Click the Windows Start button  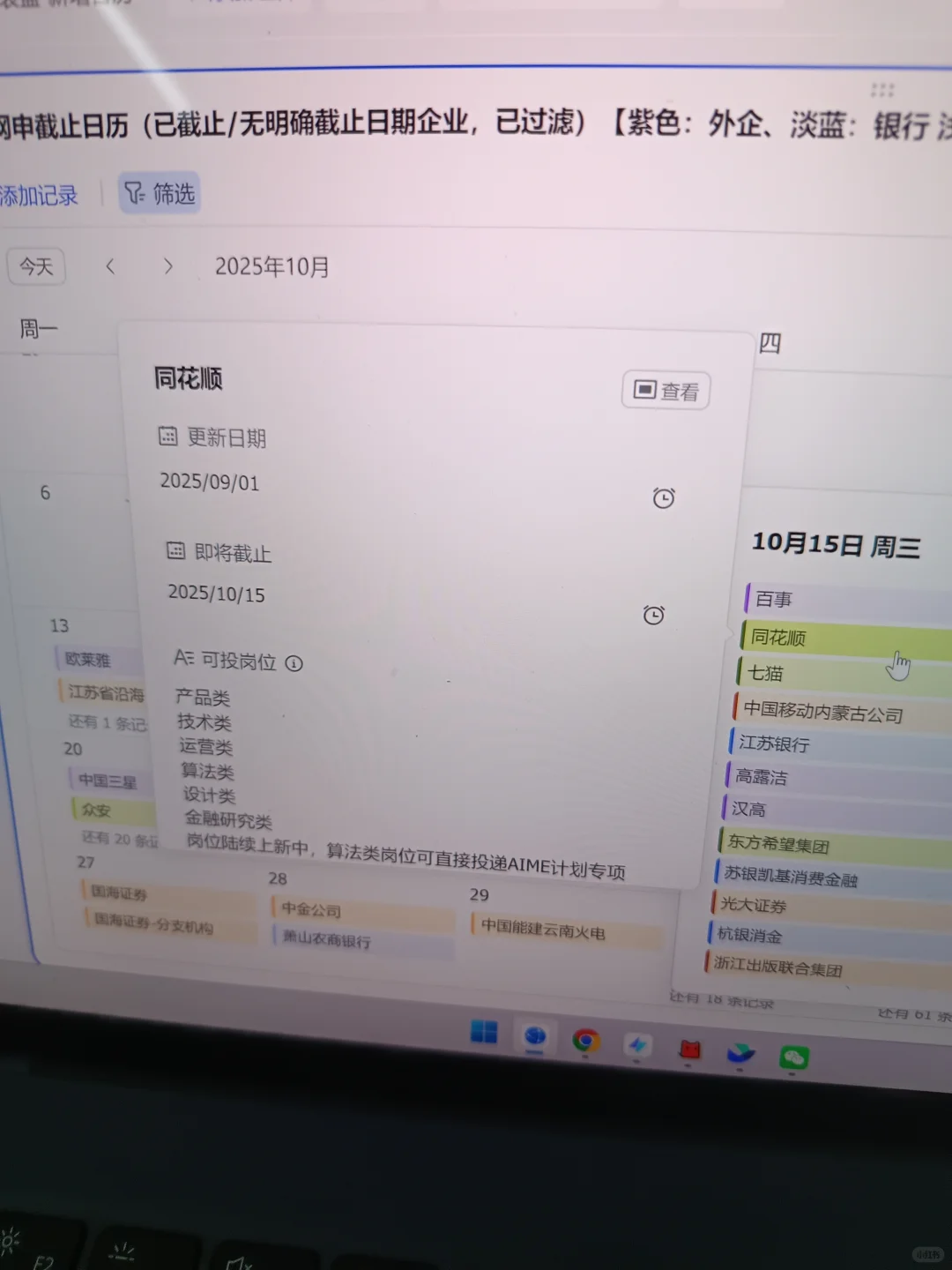pyautogui.click(x=483, y=1033)
